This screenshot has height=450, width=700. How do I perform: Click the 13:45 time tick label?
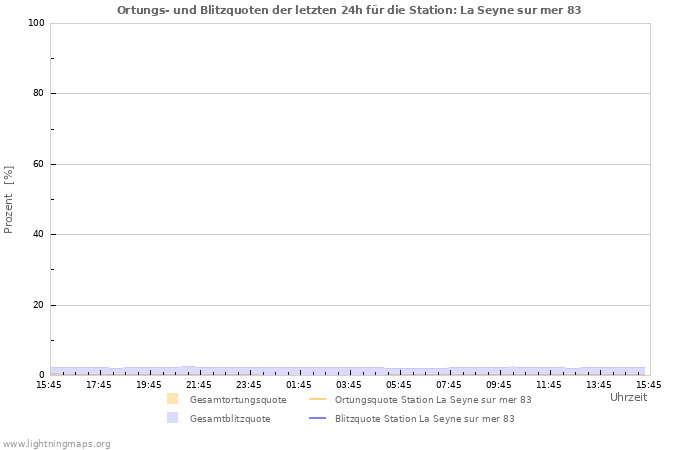(599, 384)
